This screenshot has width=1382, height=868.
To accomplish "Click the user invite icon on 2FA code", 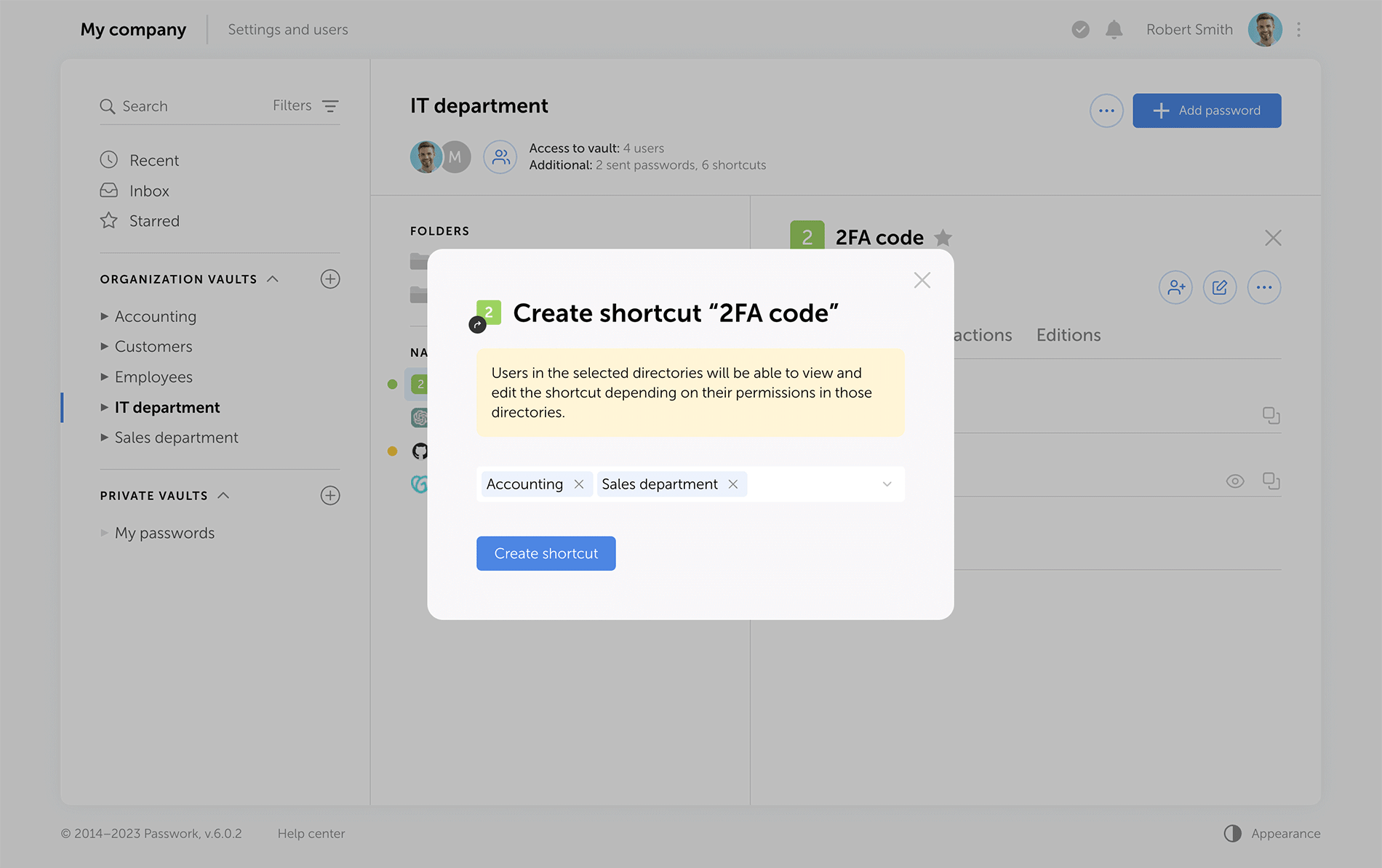I will [1175, 287].
